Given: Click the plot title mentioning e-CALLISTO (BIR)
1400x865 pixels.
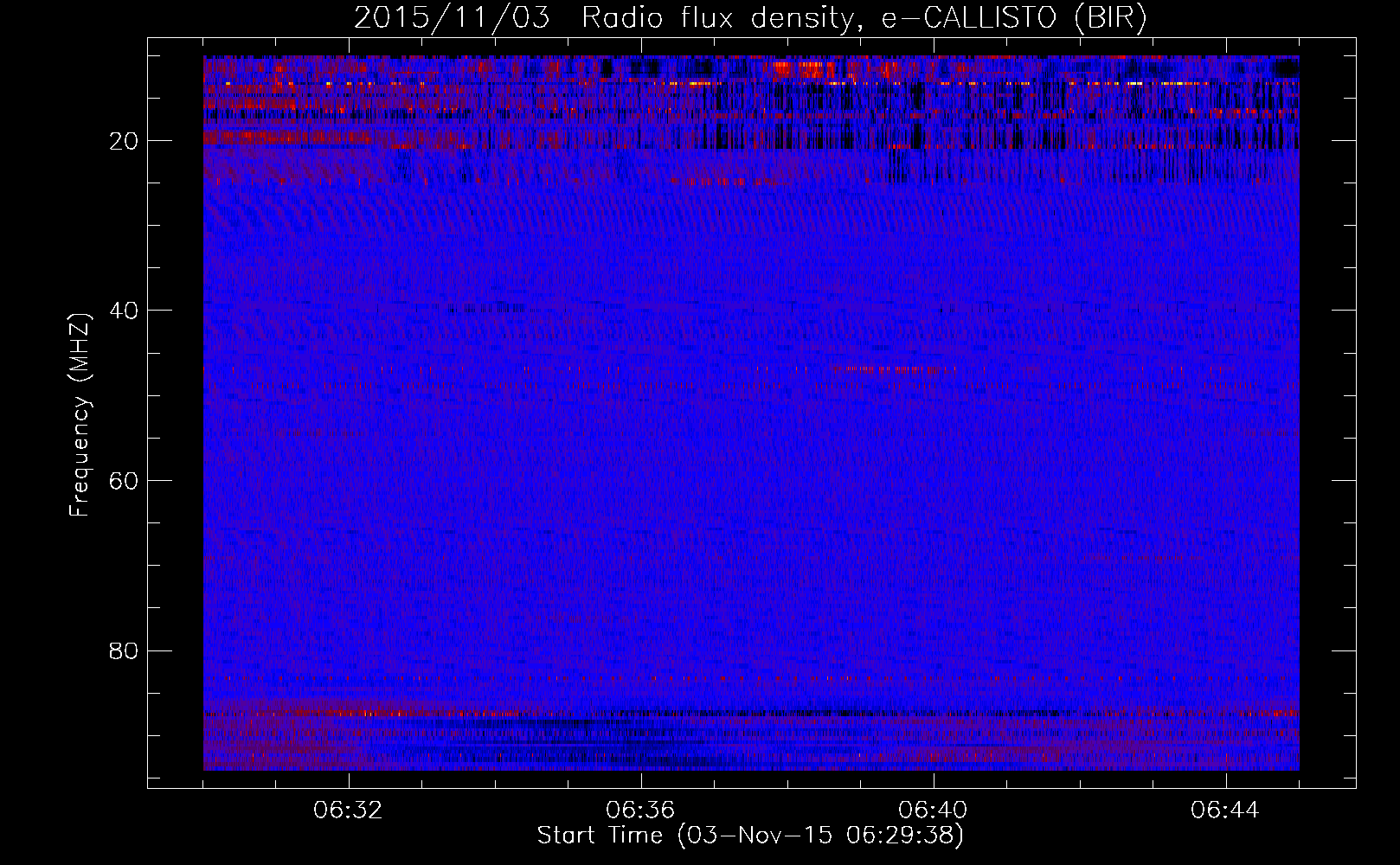Looking at the screenshot, I should [x=750, y=18].
